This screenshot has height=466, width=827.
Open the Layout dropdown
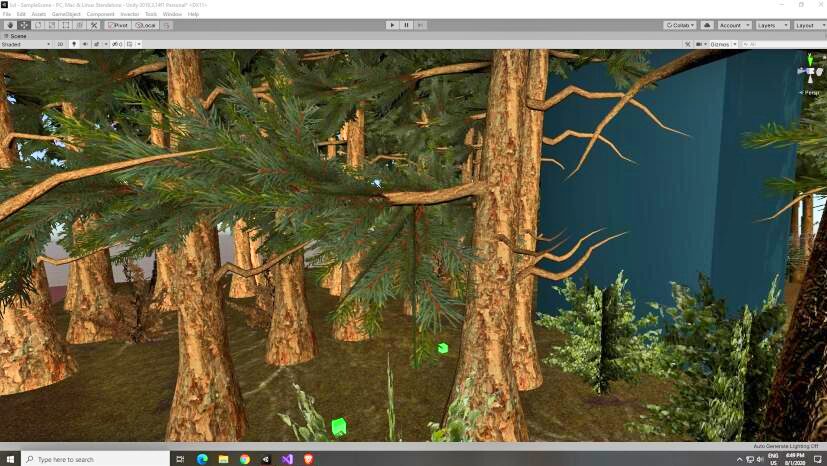[810, 25]
